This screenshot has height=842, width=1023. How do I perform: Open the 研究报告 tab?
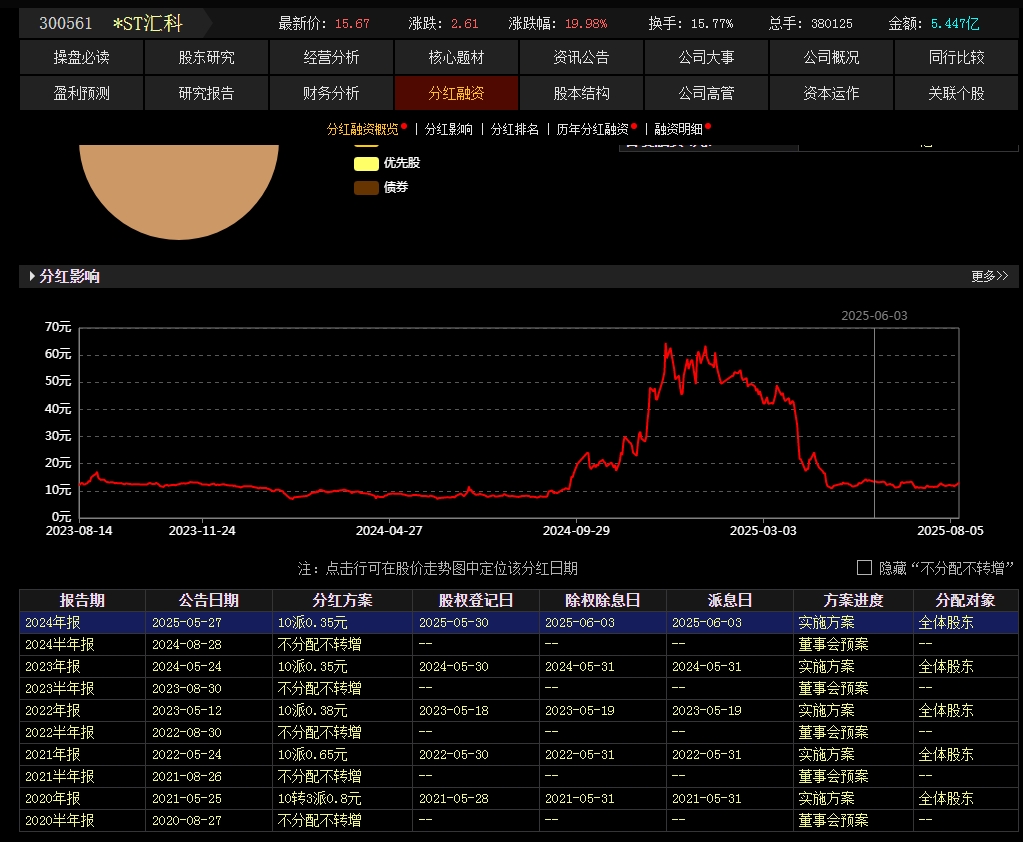coord(206,93)
